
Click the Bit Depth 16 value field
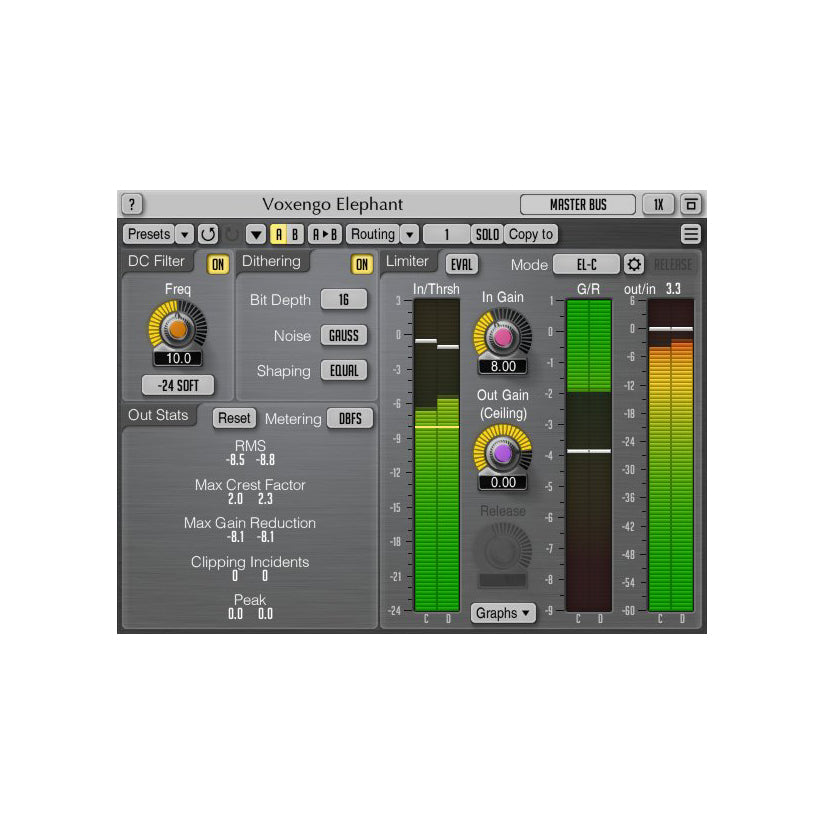pos(344,300)
